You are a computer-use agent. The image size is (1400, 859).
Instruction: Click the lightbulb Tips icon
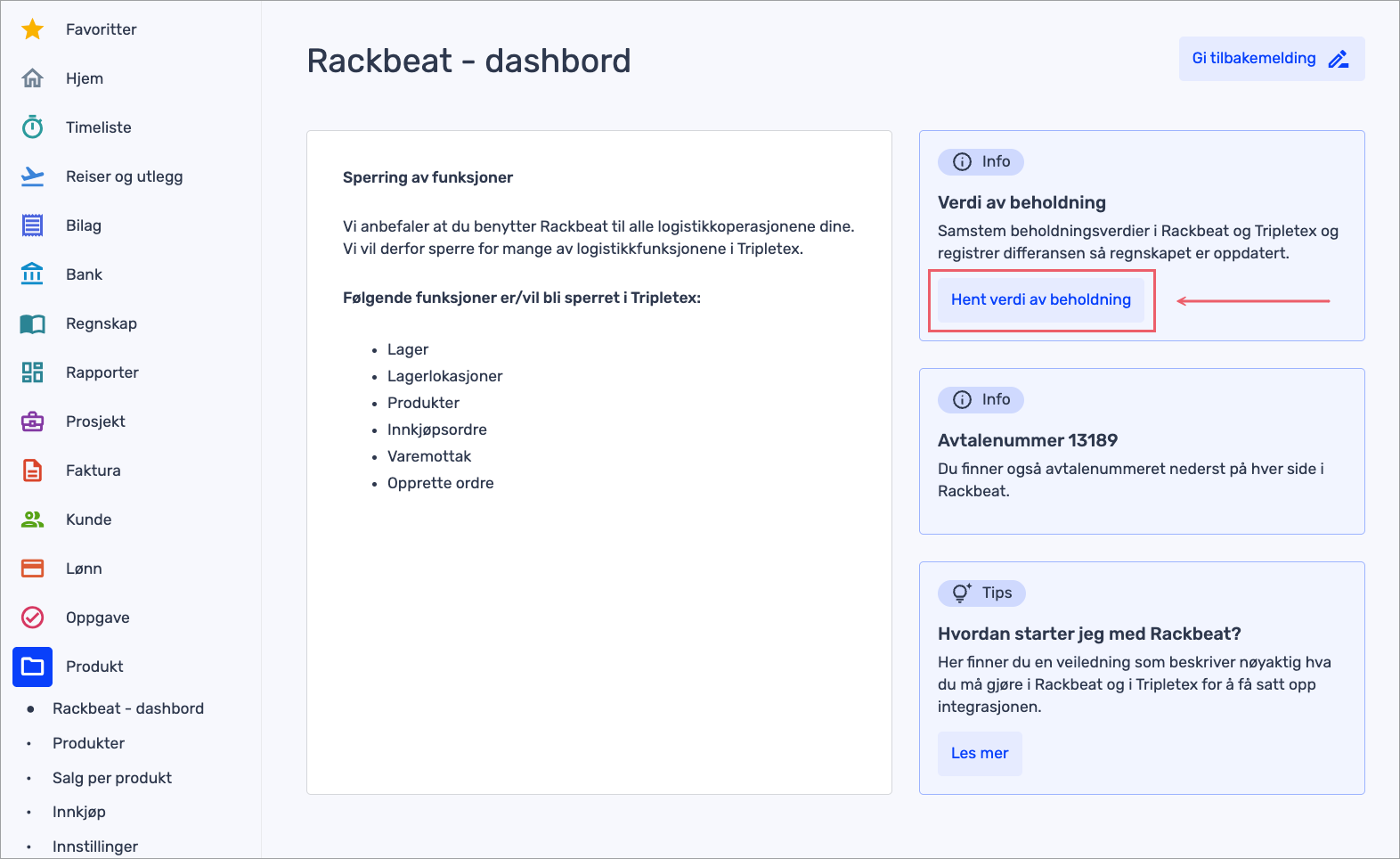tap(962, 593)
